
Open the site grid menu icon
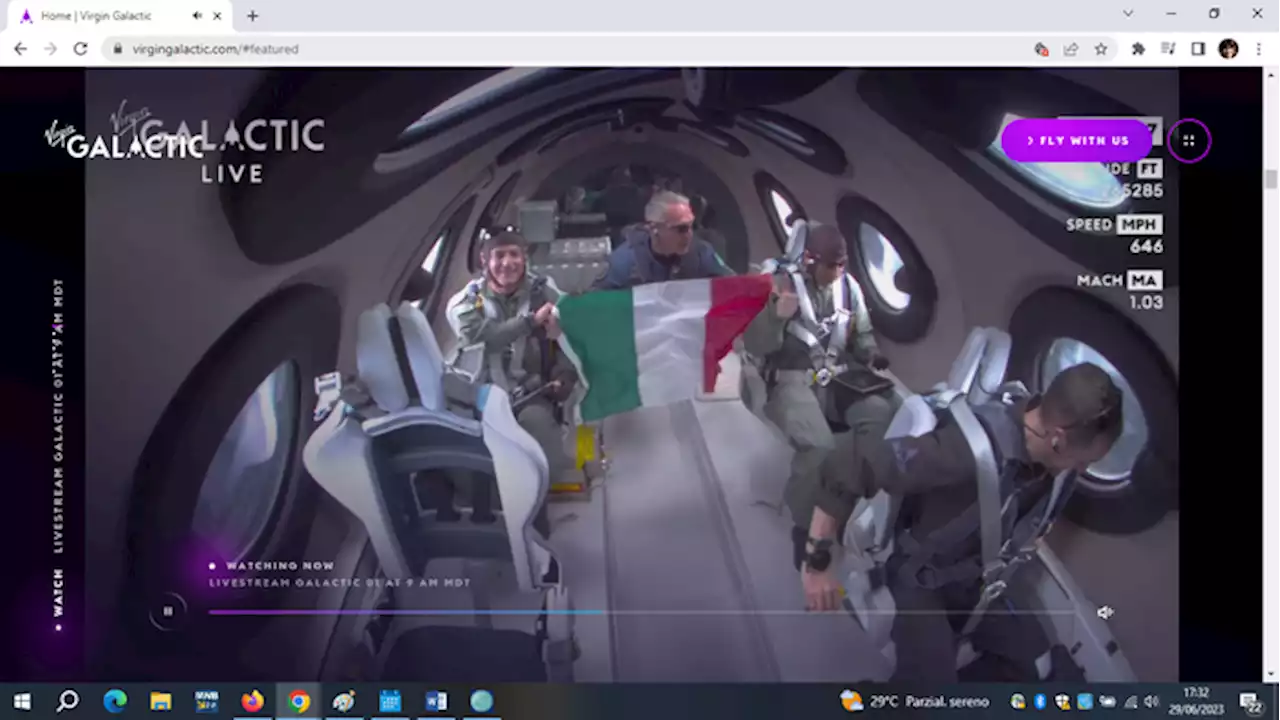click(1189, 141)
